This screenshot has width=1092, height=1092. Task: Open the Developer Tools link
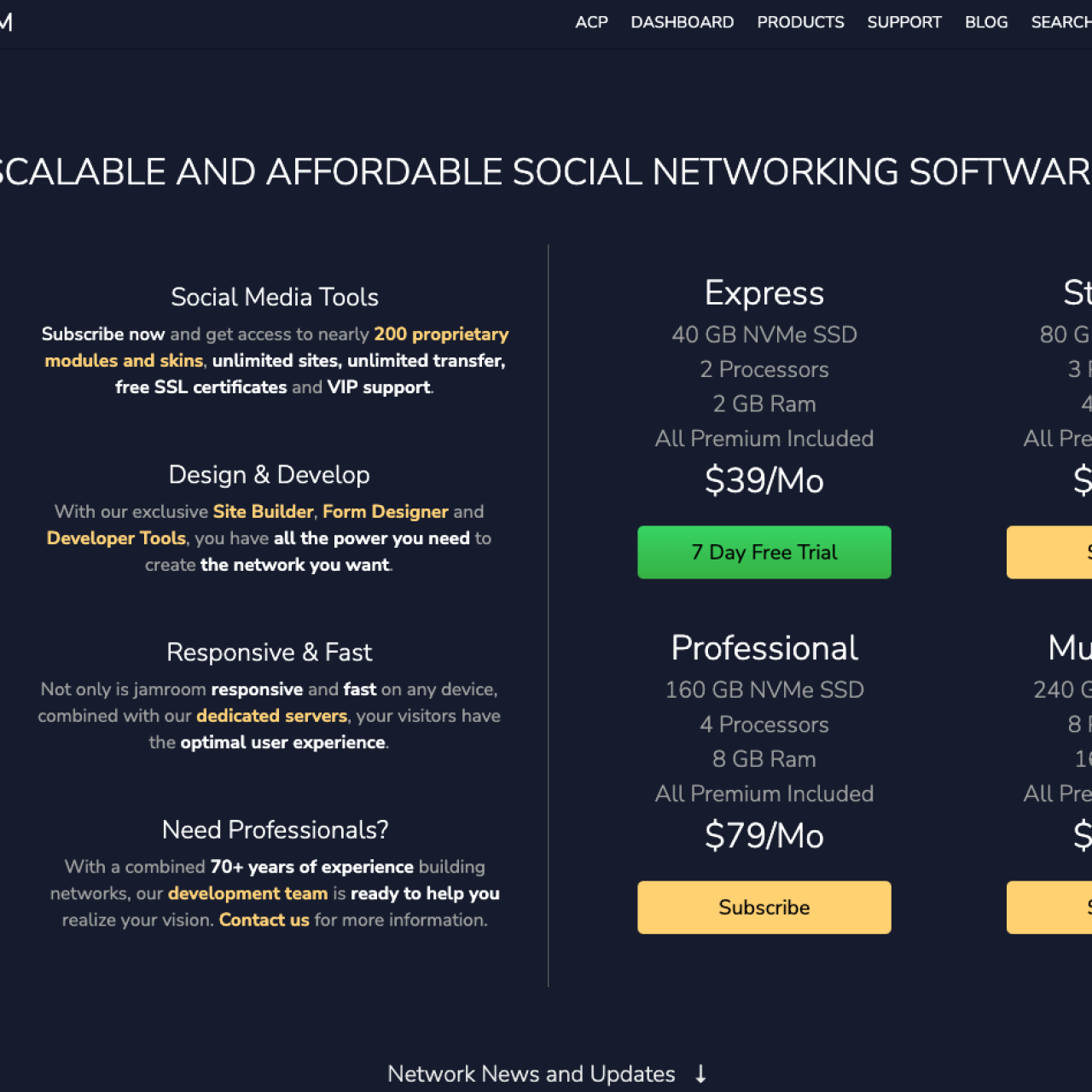[x=116, y=538]
